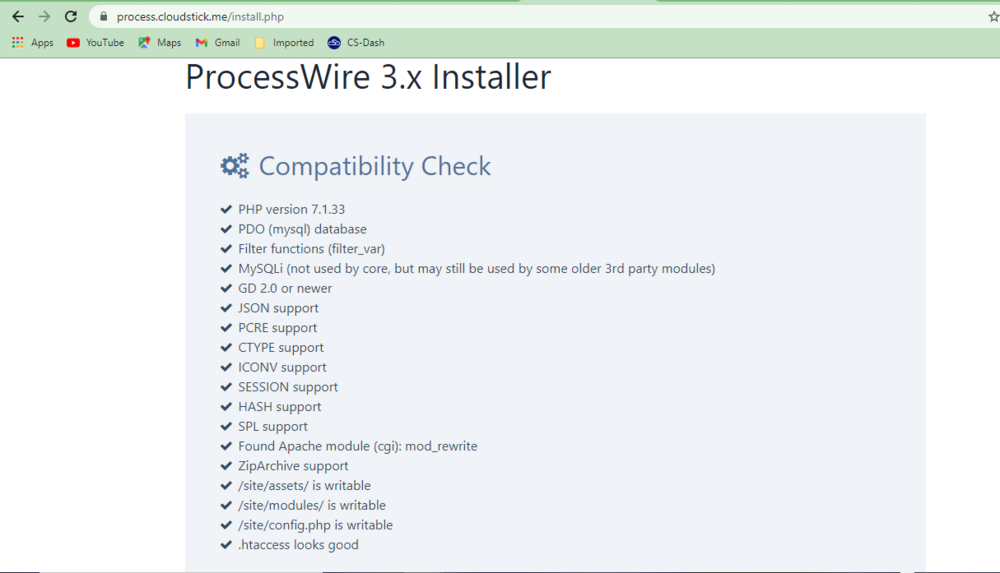This screenshot has width=1000, height=573.
Task: Open the Apps grid shortcut
Action: click(x=32, y=43)
